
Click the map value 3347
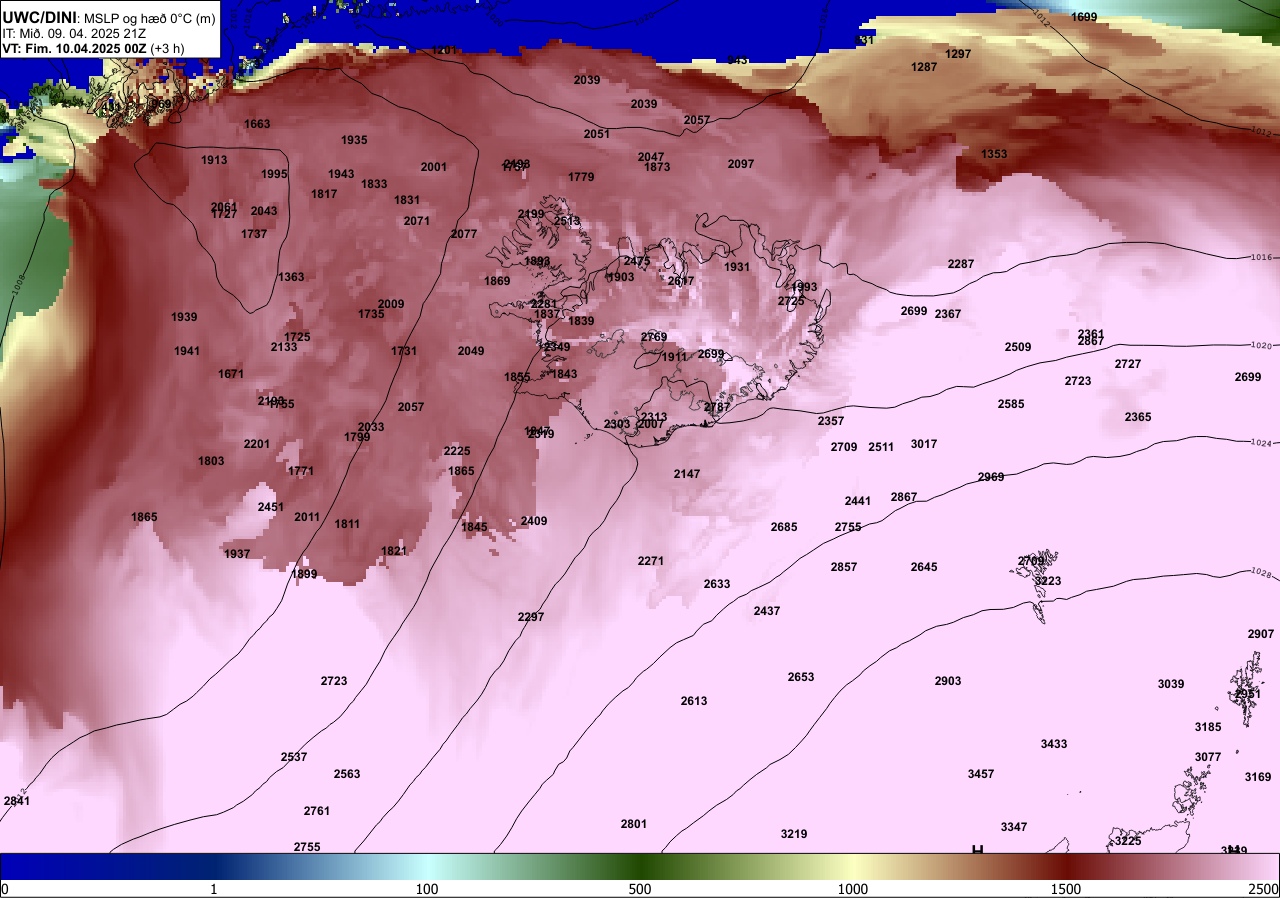(x=1014, y=827)
